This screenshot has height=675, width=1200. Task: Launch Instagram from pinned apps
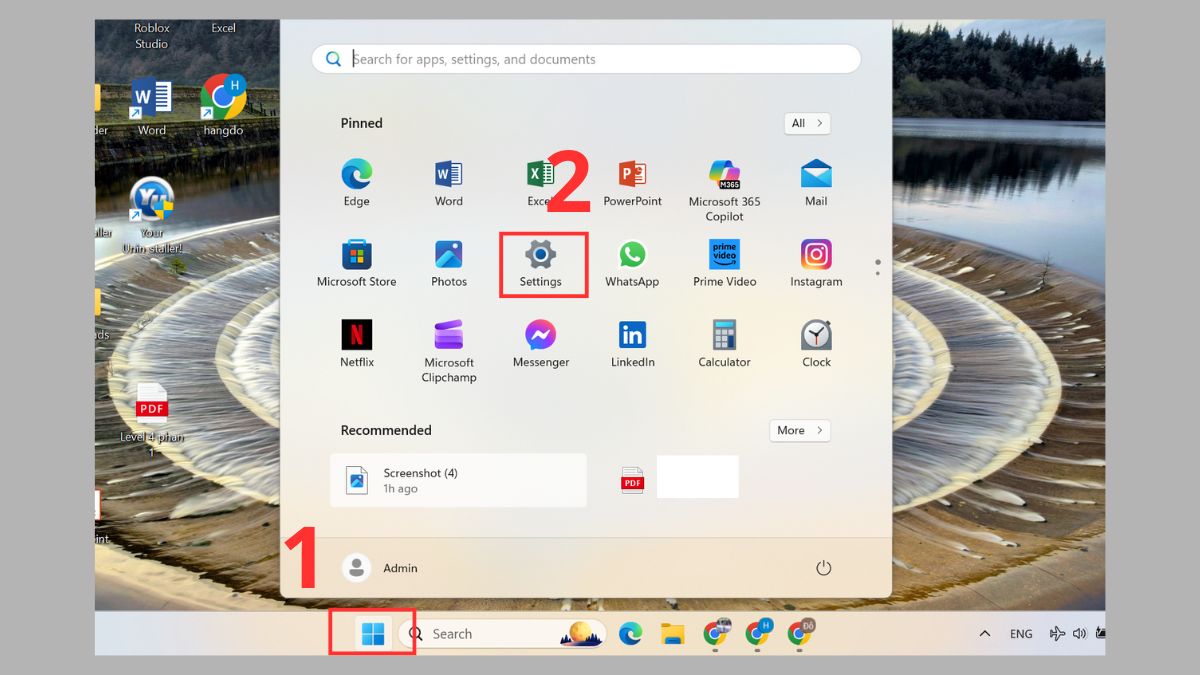pyautogui.click(x=816, y=264)
